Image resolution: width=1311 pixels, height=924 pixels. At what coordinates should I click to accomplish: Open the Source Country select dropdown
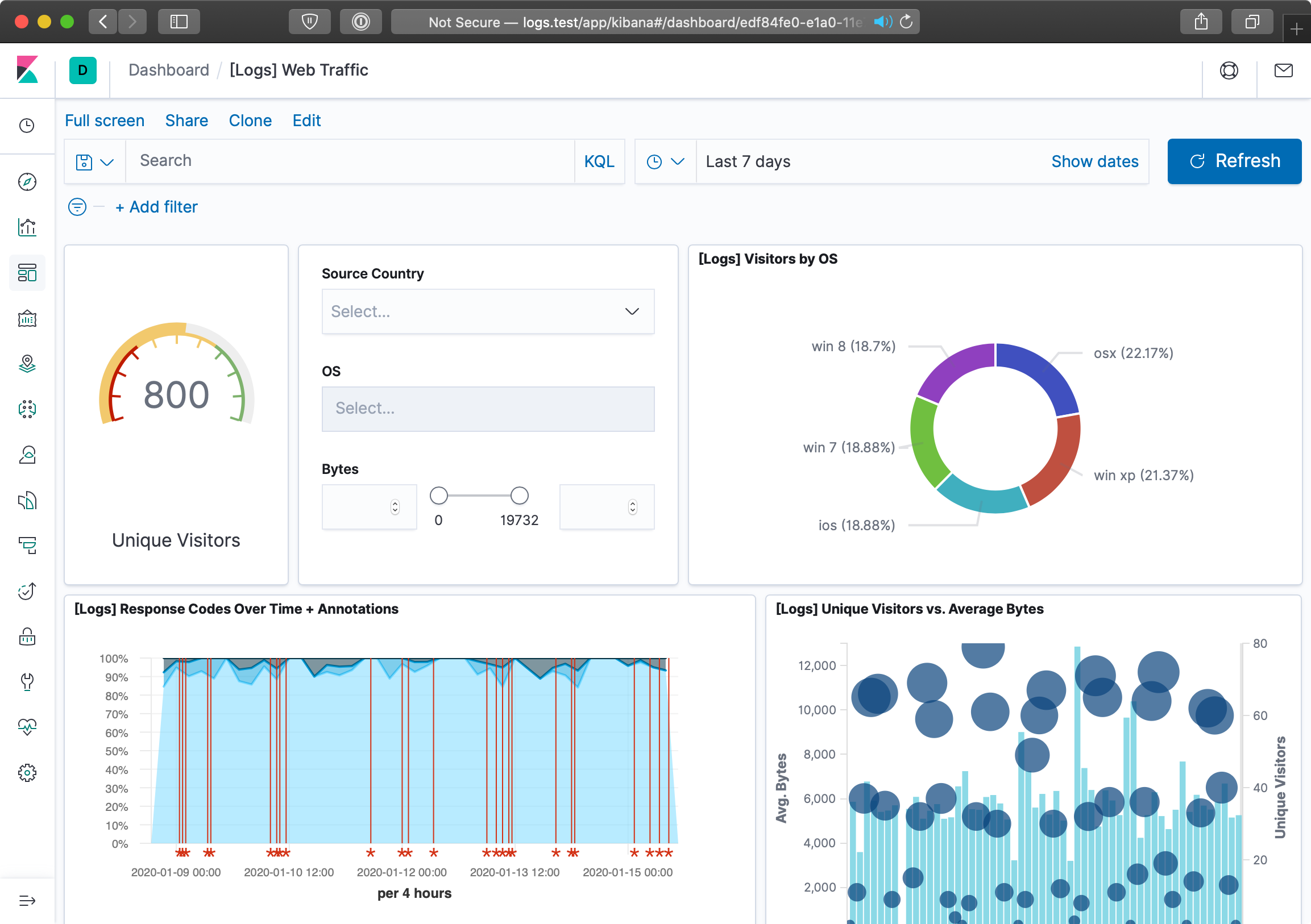coord(488,311)
